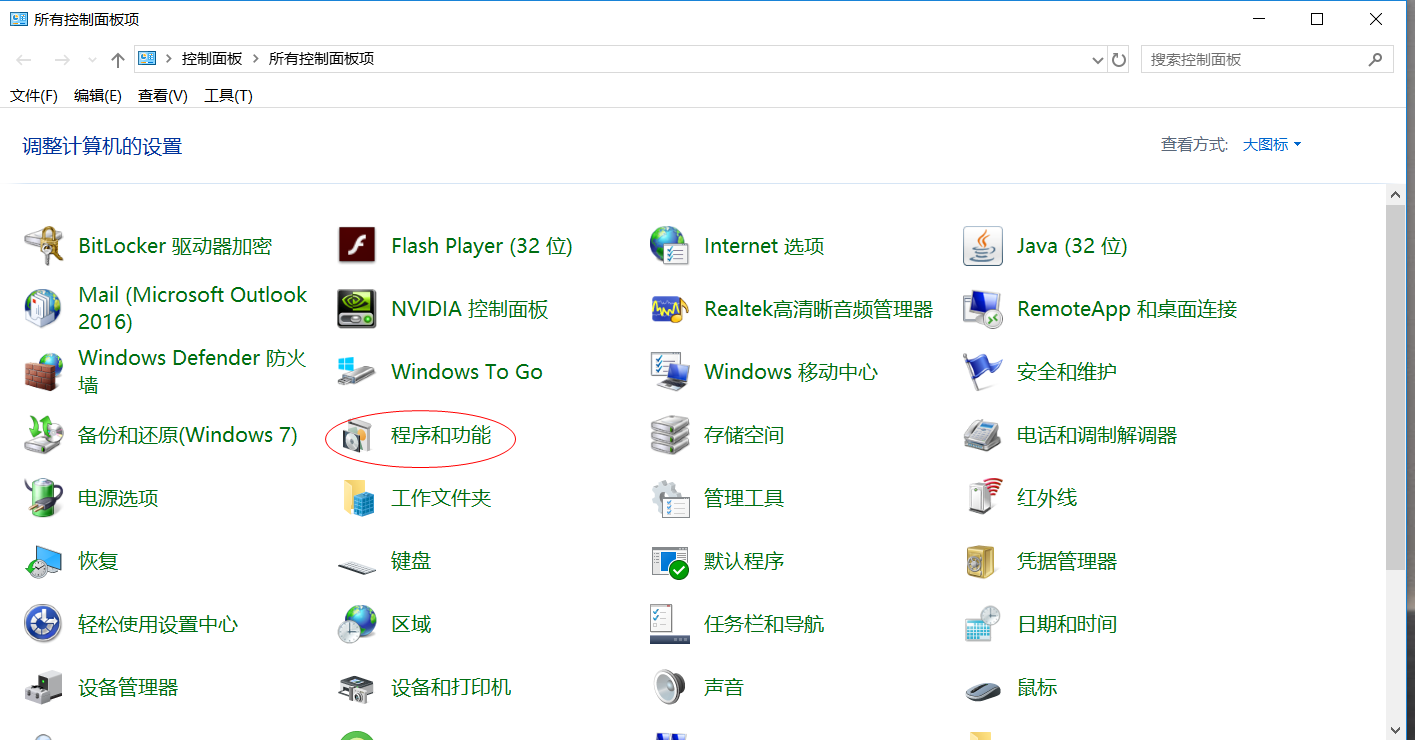Open the 安全和维护 flag icon
This screenshot has height=740, width=1415.
pos(983,372)
